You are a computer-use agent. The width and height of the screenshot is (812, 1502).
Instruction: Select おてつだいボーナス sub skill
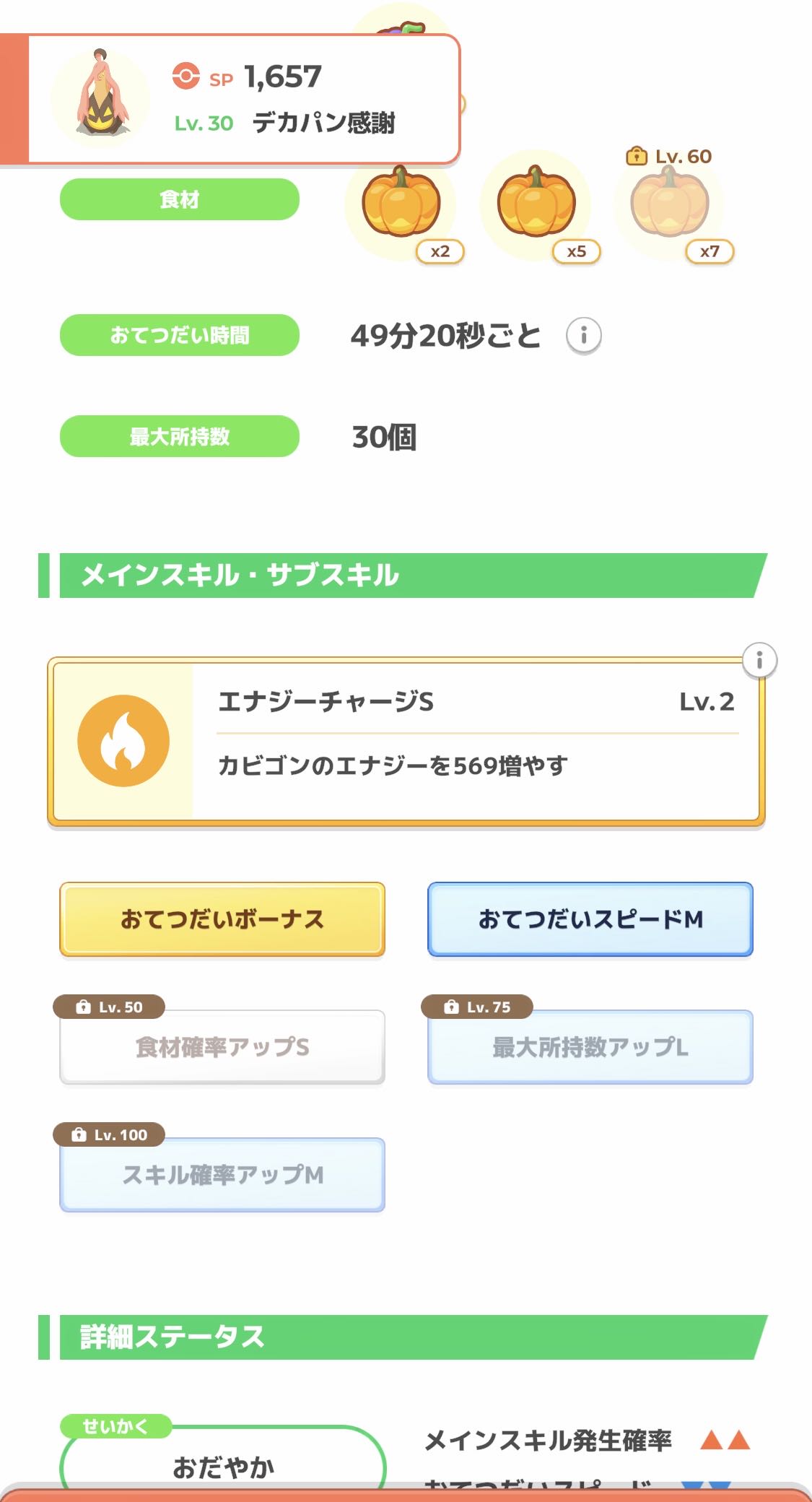[222, 919]
